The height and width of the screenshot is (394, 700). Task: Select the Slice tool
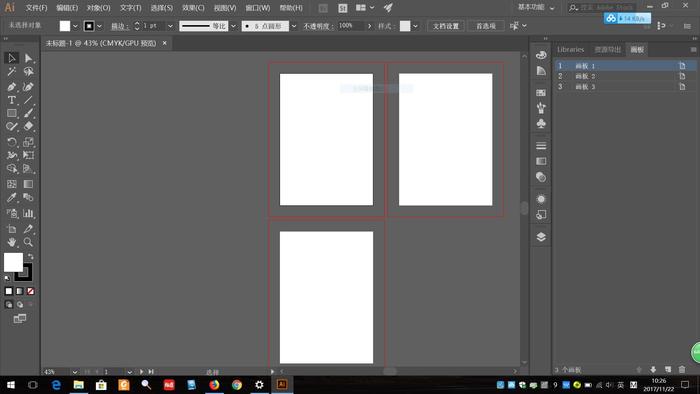click(28, 229)
